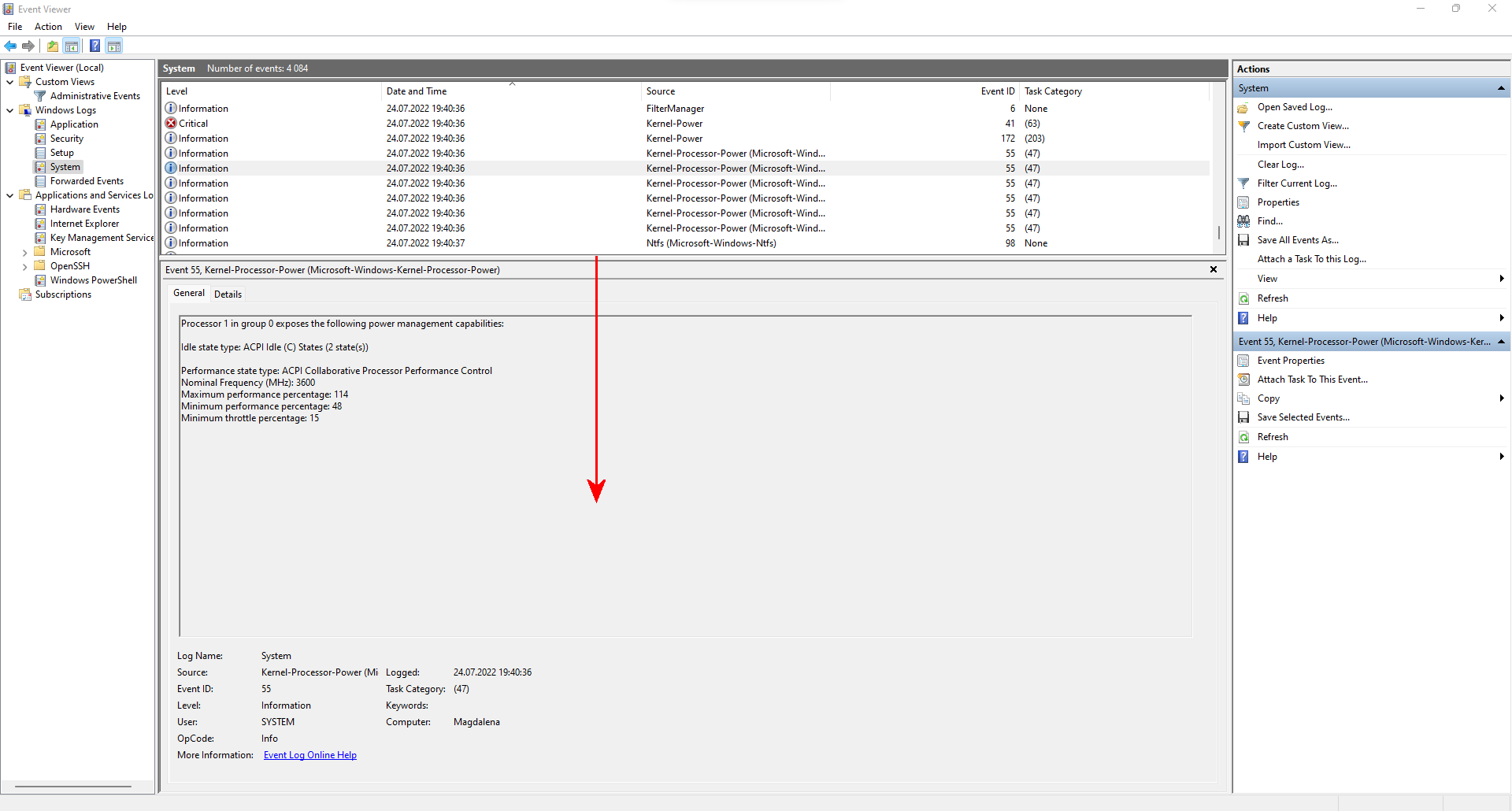This screenshot has height=811, width=1512.
Task: Click the blue Help toolbar icon
Action: pyautogui.click(x=94, y=46)
